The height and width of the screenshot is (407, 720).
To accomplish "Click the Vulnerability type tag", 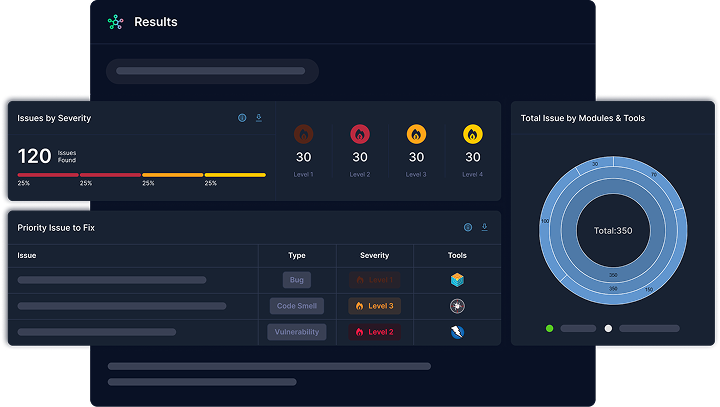I will [297, 332].
